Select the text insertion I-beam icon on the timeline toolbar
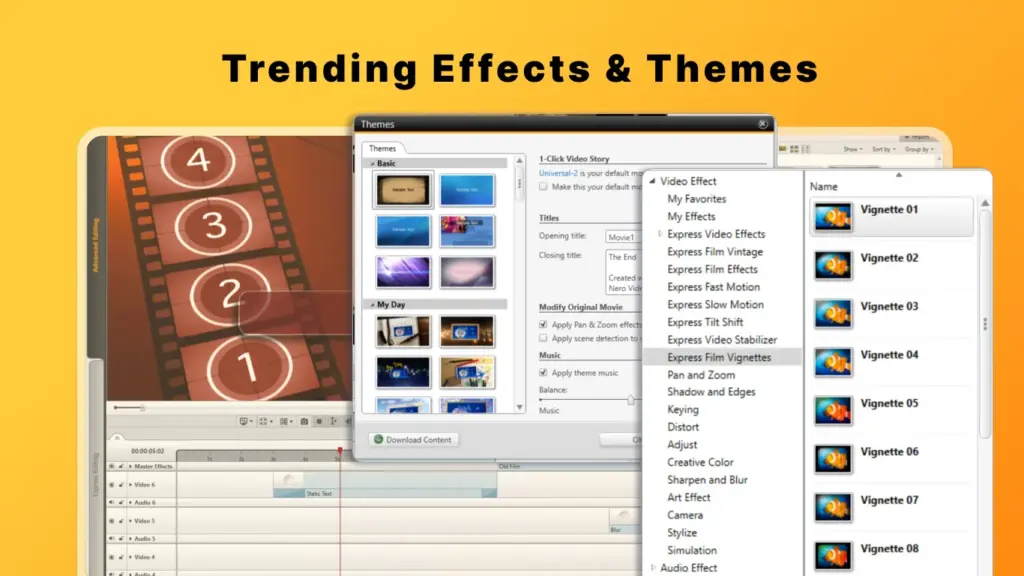The height and width of the screenshot is (576, 1024). pyautogui.click(x=333, y=421)
